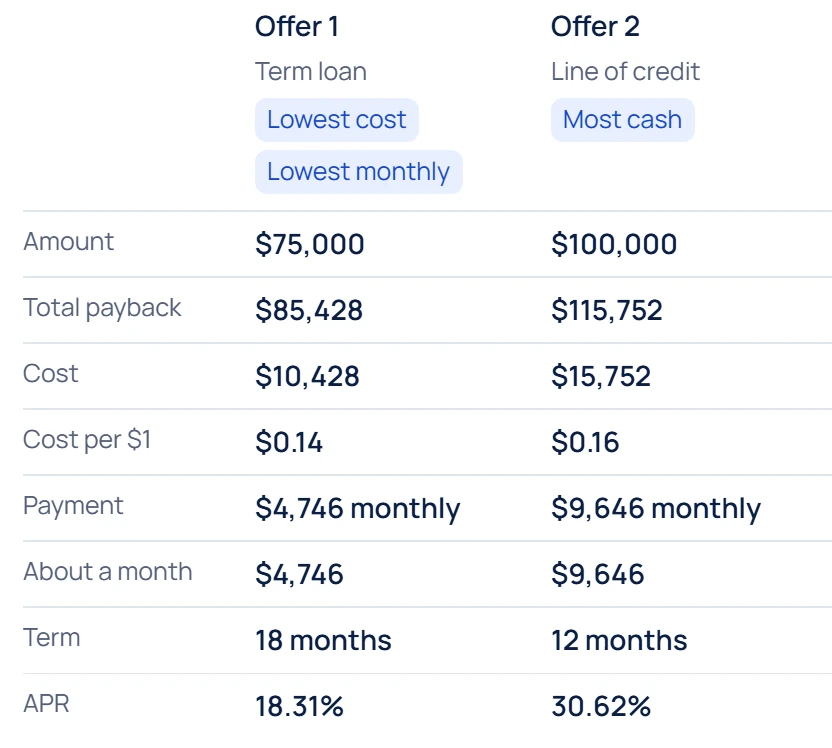The width and height of the screenshot is (832, 748).
Task: Click the Lowest cost badge
Action: 336,120
